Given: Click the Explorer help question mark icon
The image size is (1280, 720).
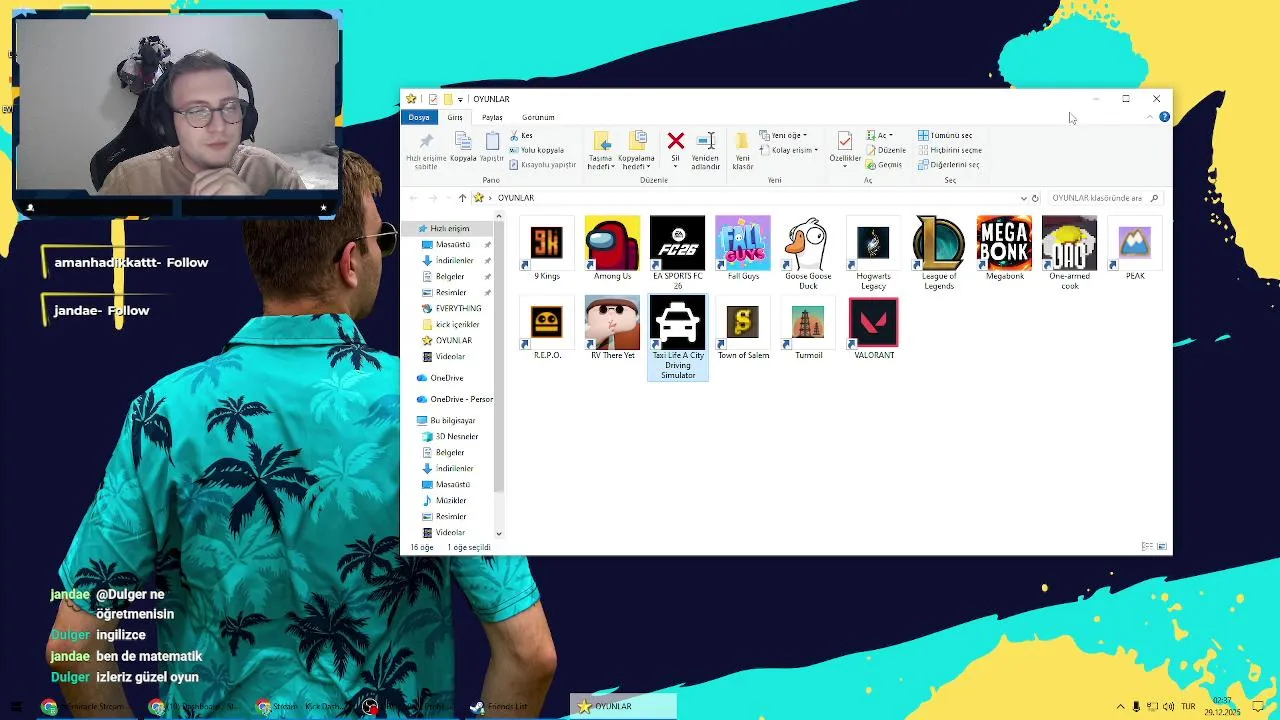Looking at the screenshot, I should 1164,117.
